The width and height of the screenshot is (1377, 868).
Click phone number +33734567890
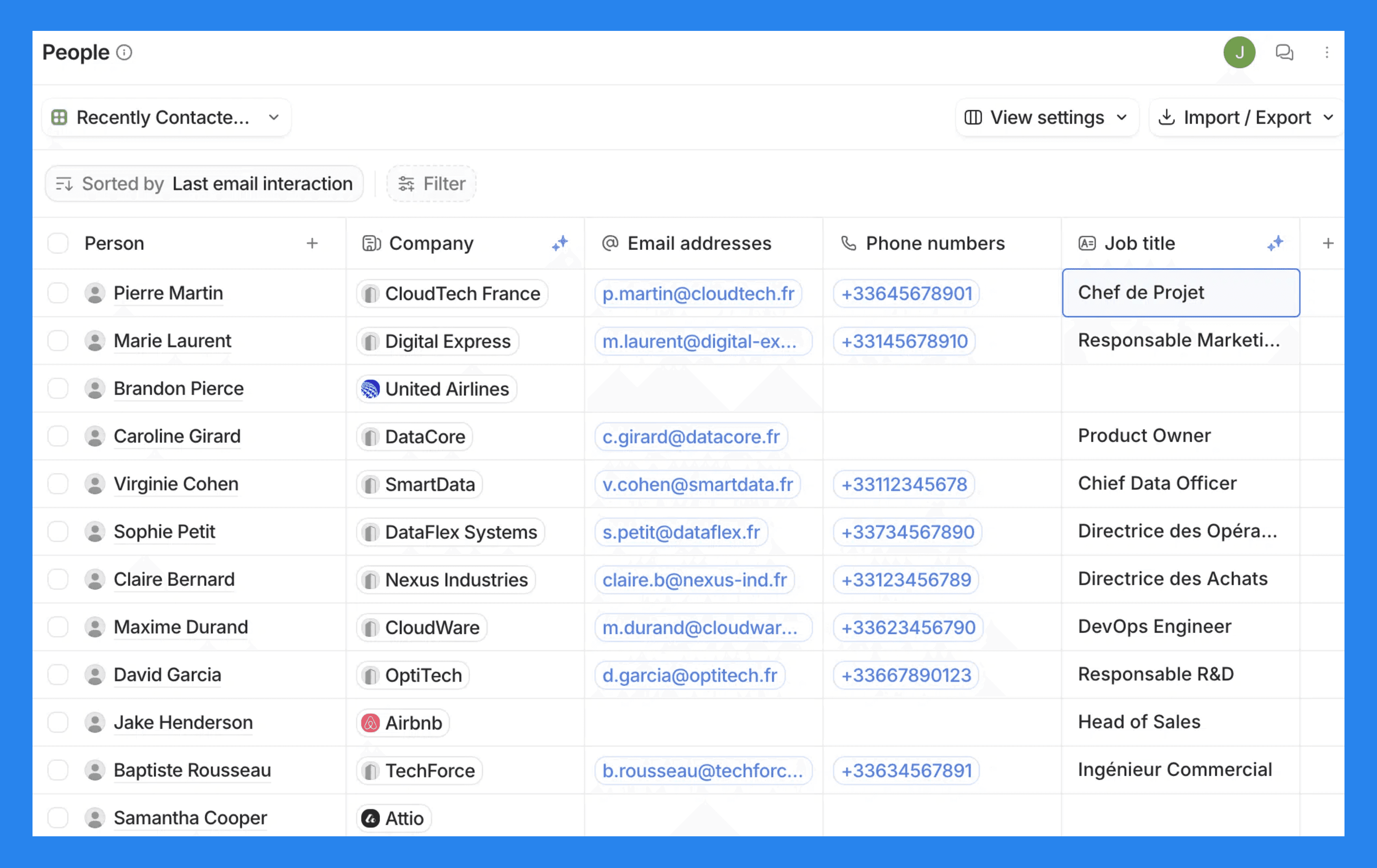pyautogui.click(x=908, y=532)
